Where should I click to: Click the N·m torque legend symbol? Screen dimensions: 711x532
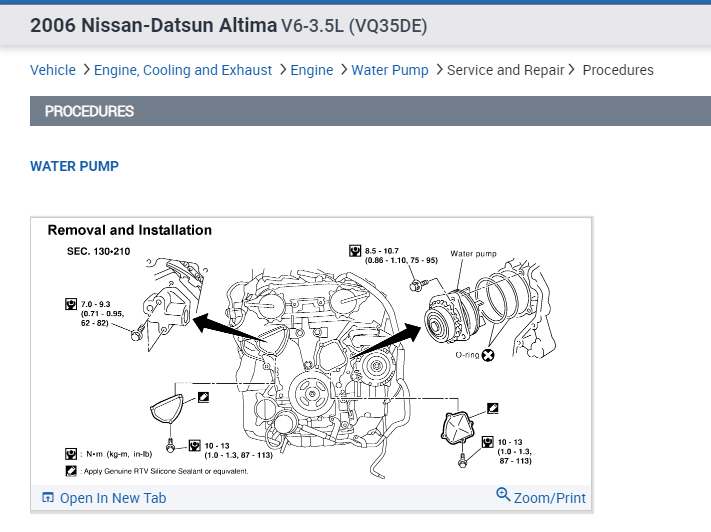72,453
